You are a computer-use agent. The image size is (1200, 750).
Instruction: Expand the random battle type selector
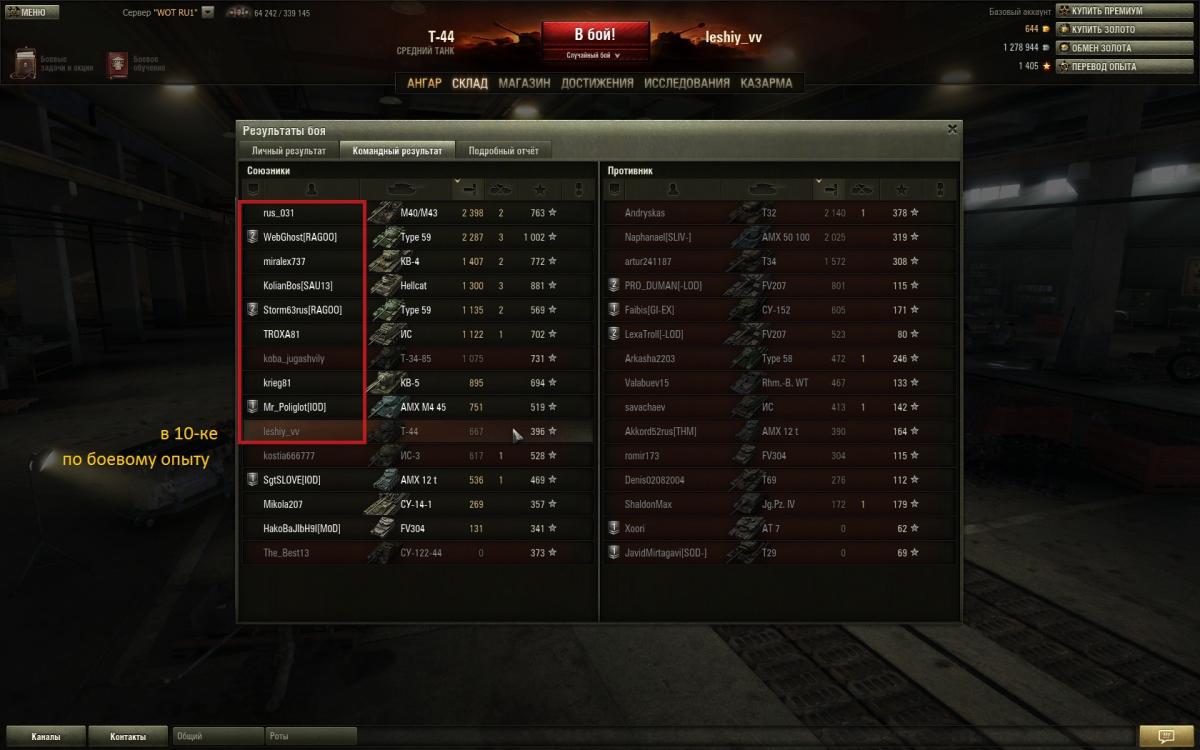point(593,55)
